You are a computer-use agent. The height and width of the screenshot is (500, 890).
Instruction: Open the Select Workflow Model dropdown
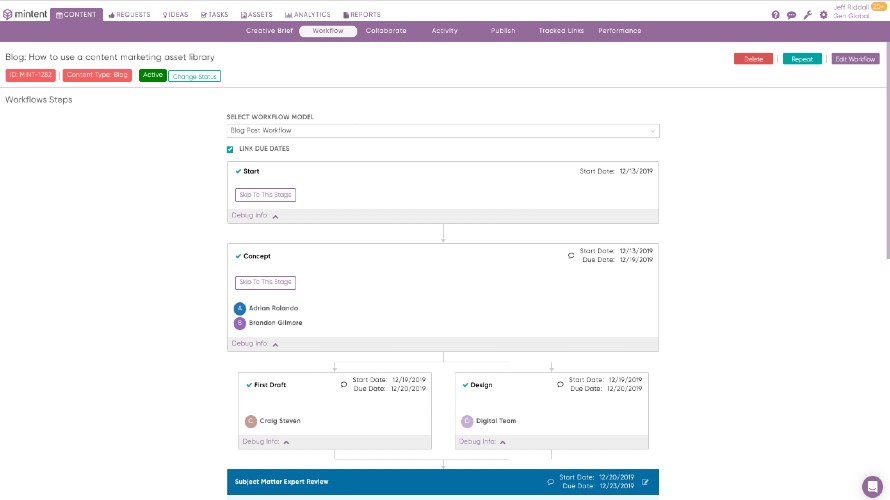(x=443, y=130)
